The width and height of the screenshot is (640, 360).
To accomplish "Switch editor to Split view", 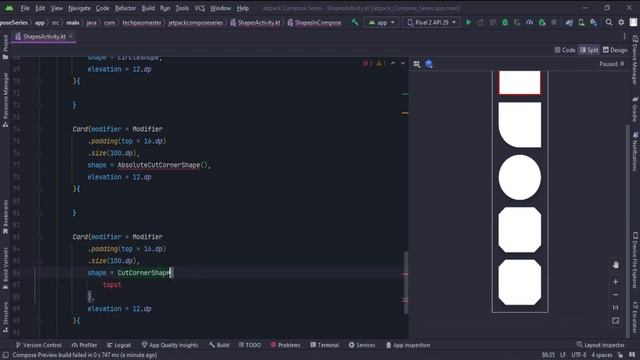I will coord(589,50).
